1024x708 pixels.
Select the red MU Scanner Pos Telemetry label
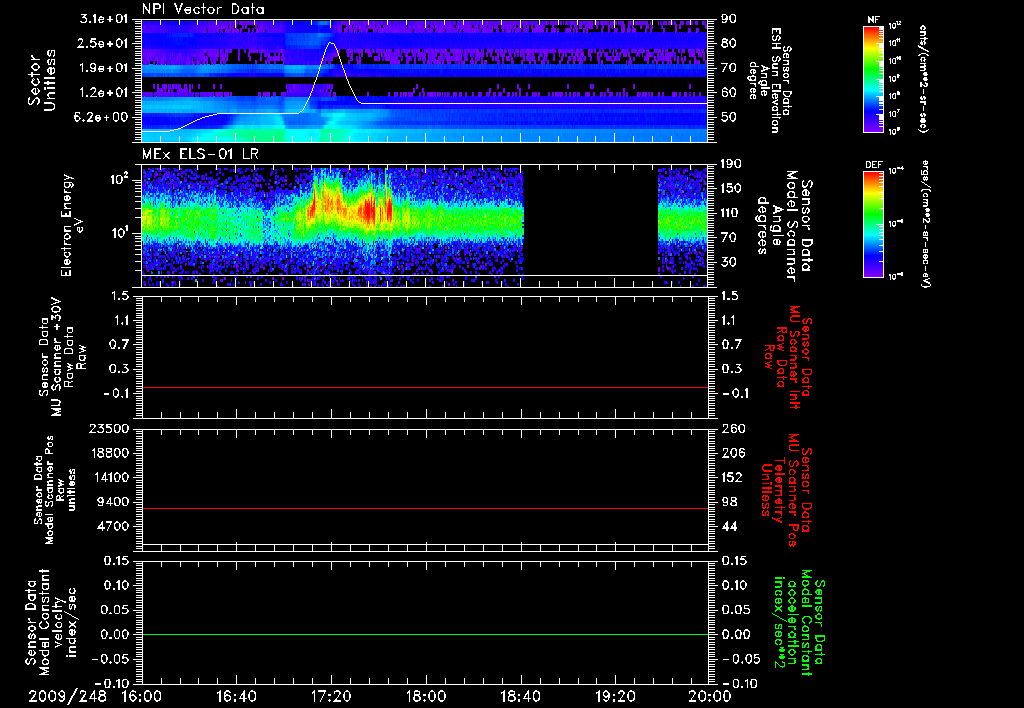click(x=787, y=491)
